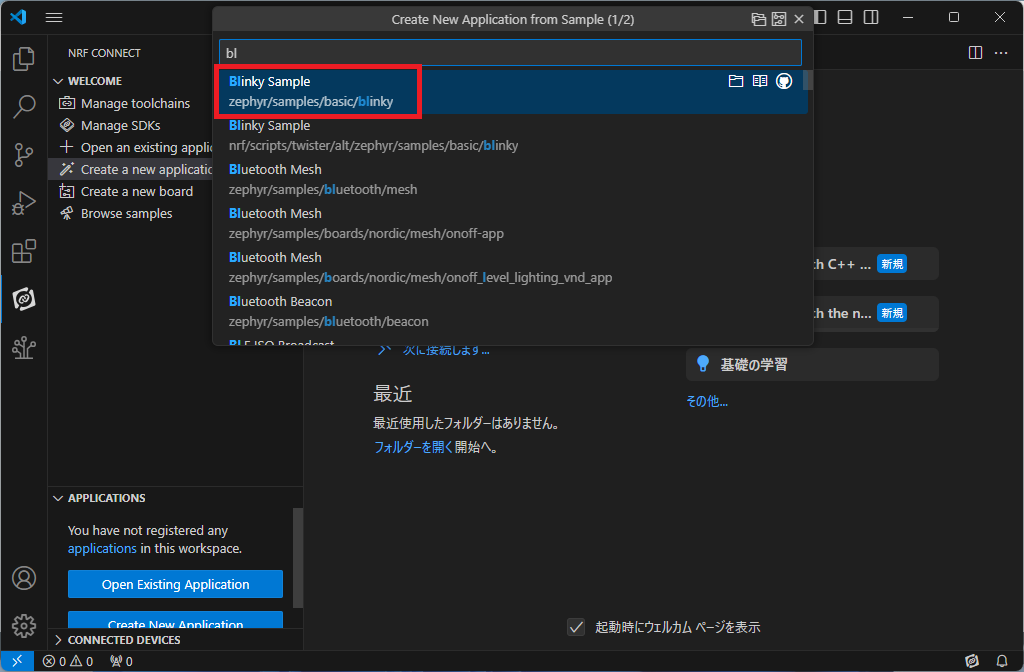This screenshot has width=1024, height=672.
Task: Click the Create New Application button
Action: click(x=175, y=620)
